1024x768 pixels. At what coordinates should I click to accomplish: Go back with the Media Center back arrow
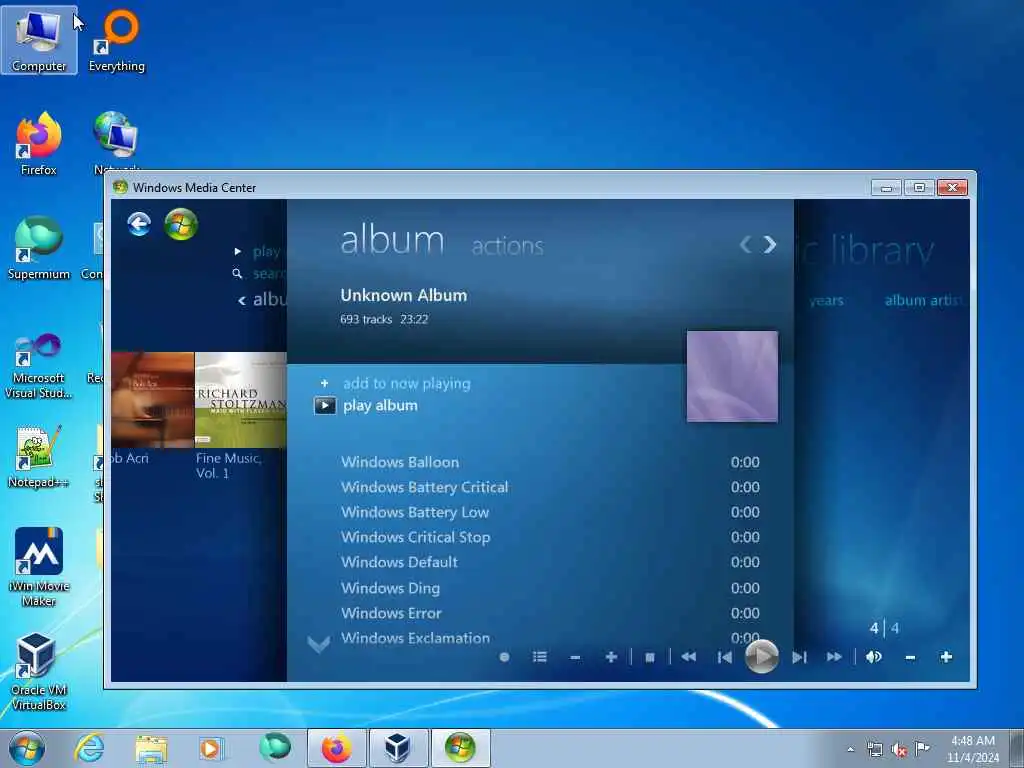pyautogui.click(x=138, y=224)
